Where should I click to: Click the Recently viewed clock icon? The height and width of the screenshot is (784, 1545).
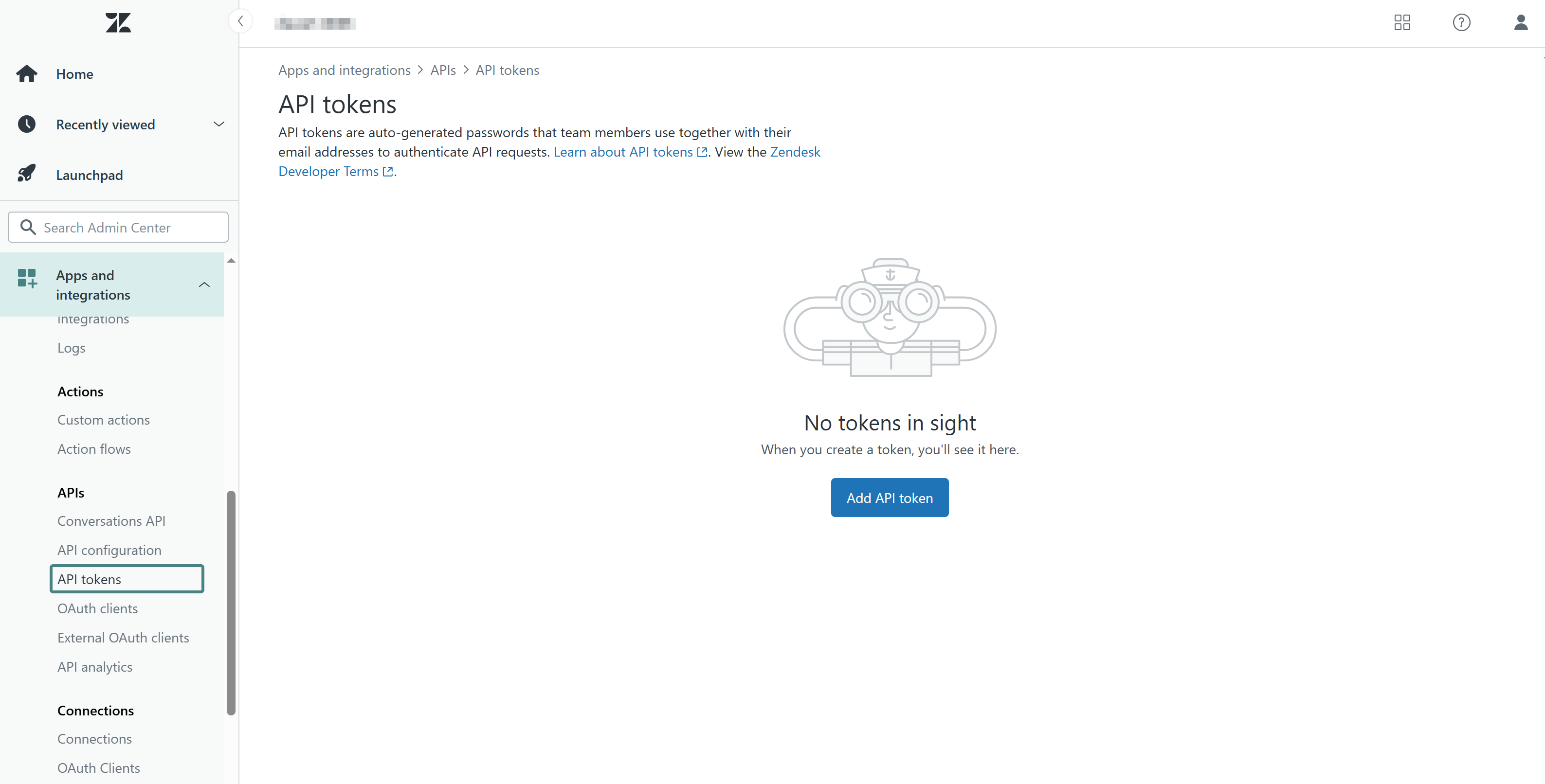click(26, 124)
